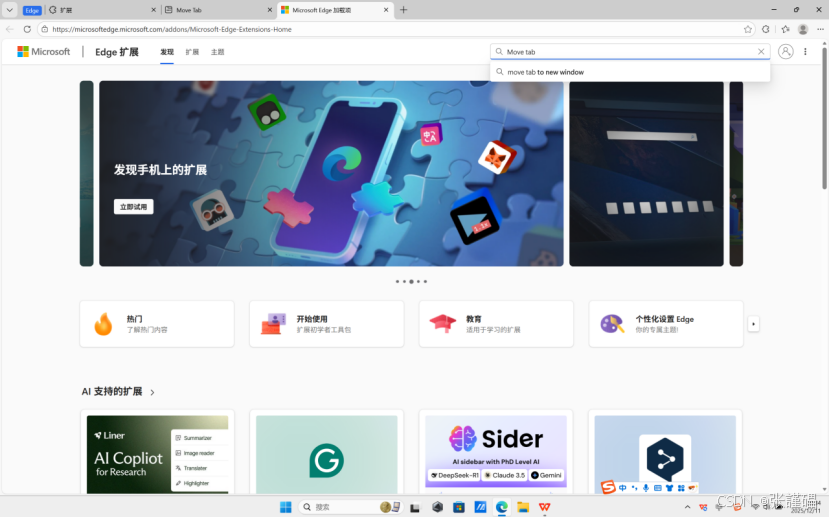The height and width of the screenshot is (517, 829).
Task: Click the Microsoft logo
Action: tap(43, 51)
